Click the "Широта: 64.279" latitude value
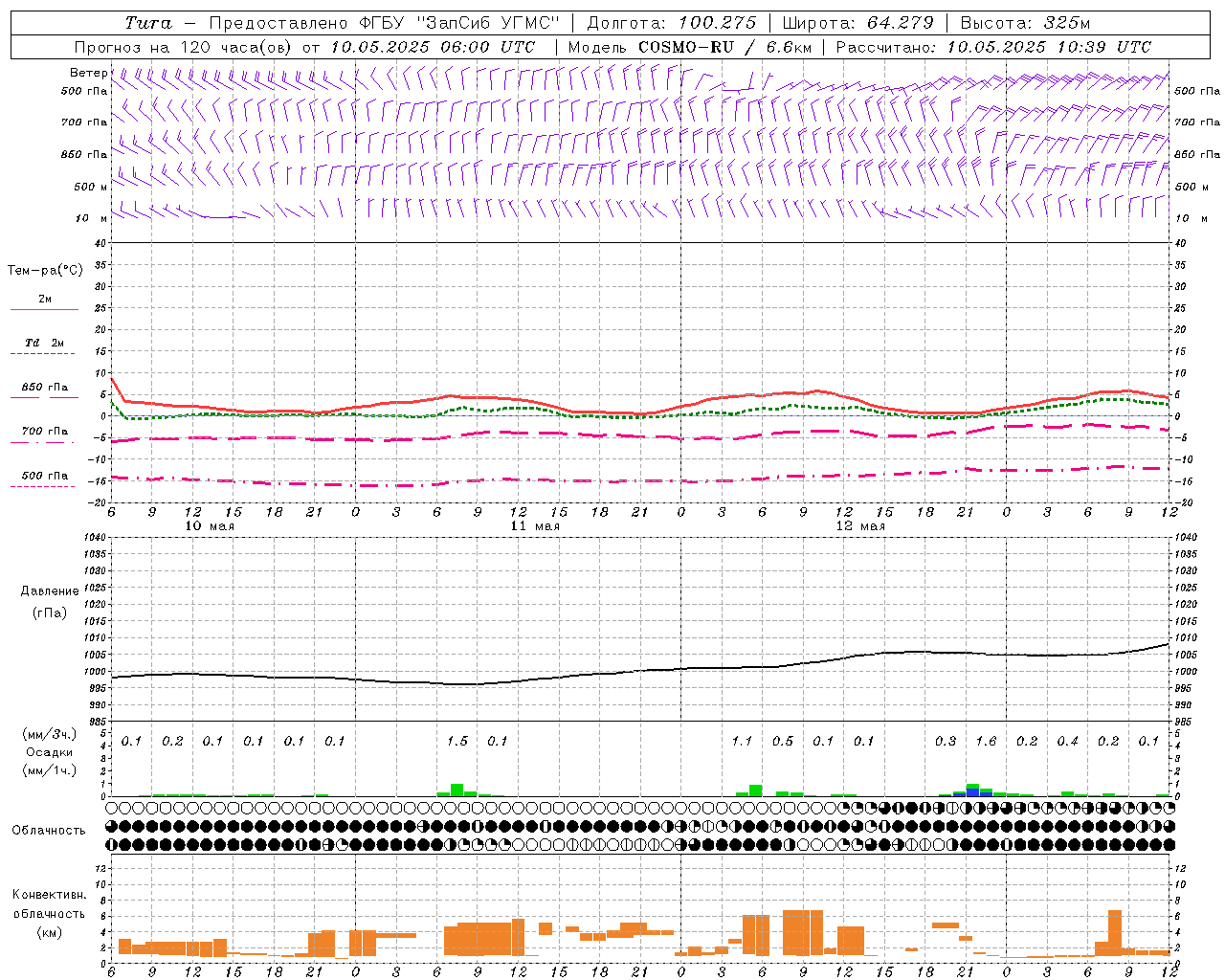The height and width of the screenshot is (980, 1225). pos(857,23)
